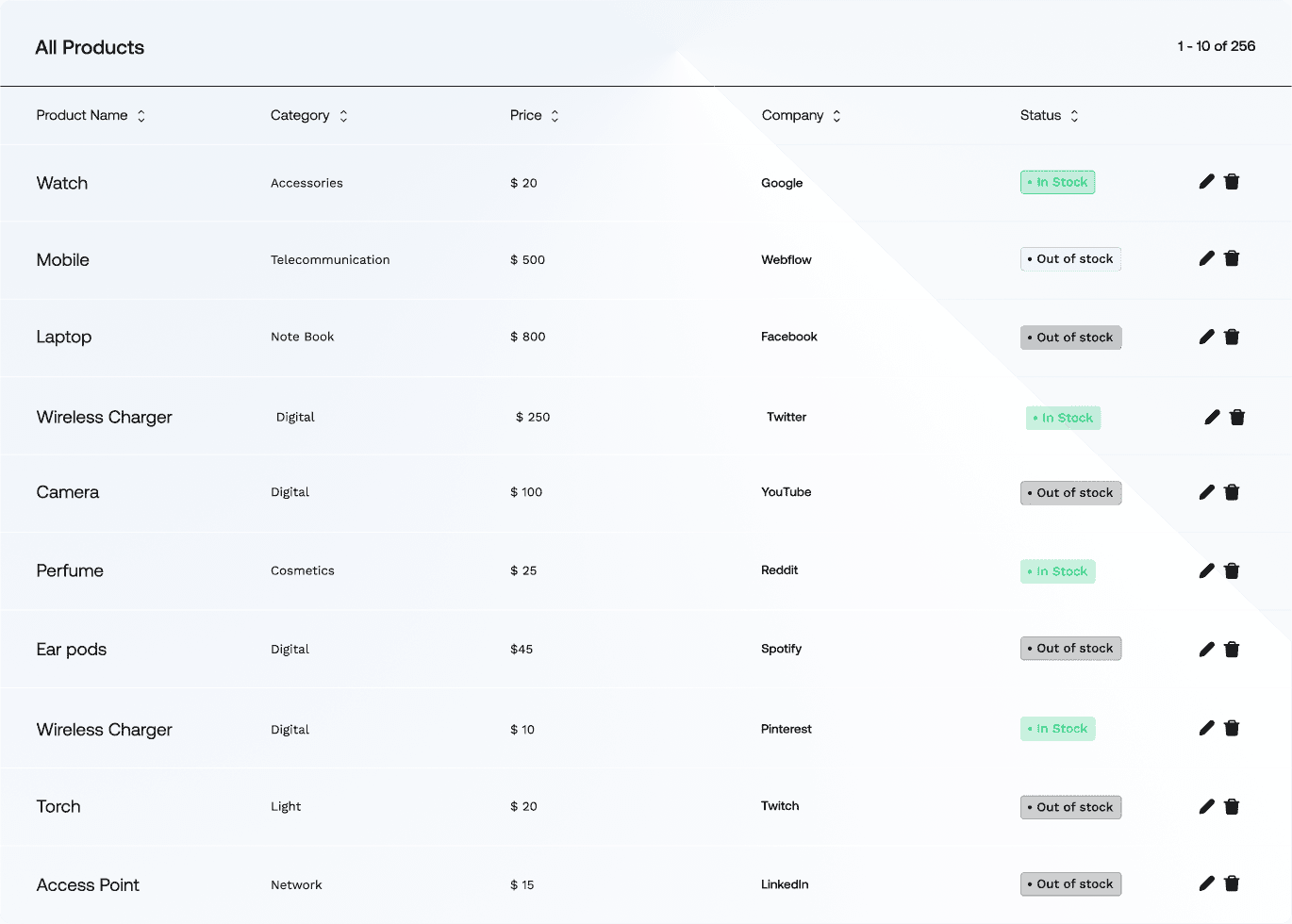The height and width of the screenshot is (924, 1292).
Task: Edit the Pinterest Wireless Charger row
Action: (x=1206, y=728)
